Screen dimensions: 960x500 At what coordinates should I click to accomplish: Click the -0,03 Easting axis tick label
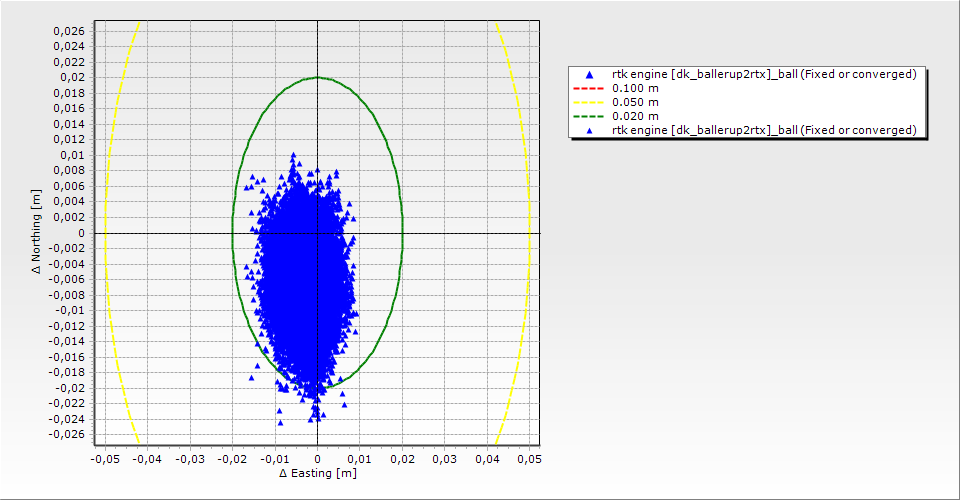190,459
